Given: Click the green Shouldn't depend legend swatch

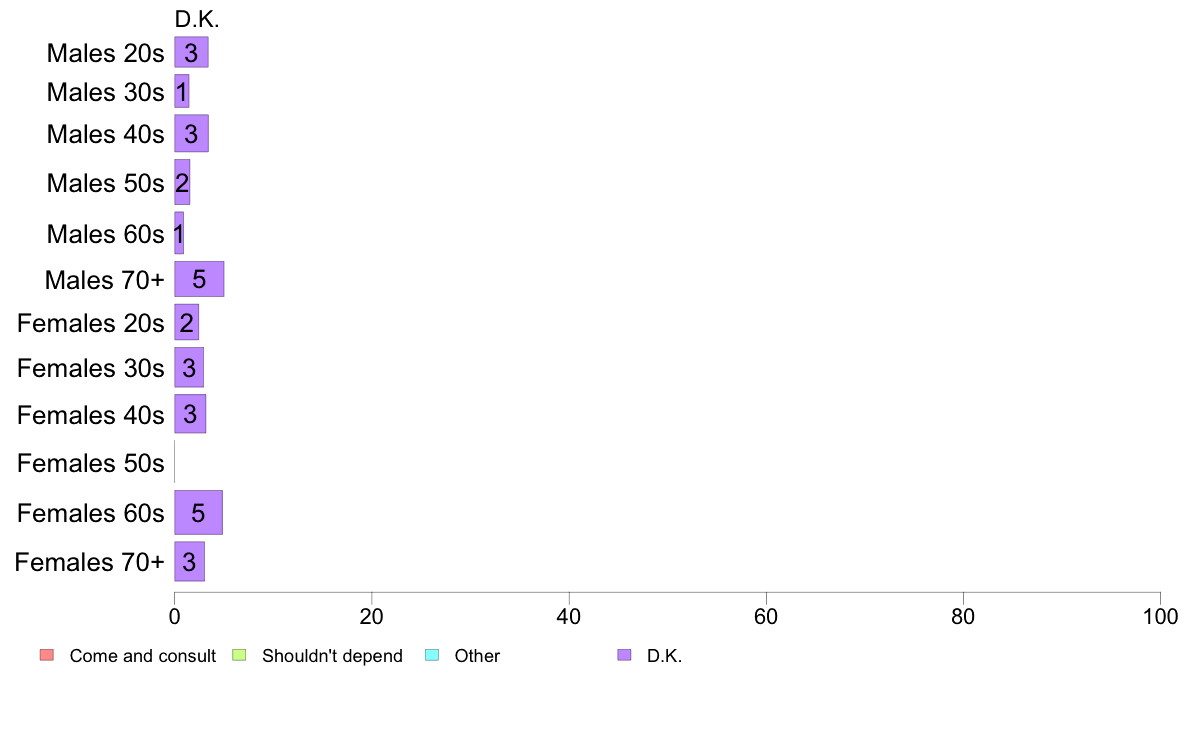Looking at the screenshot, I should 239,655.
